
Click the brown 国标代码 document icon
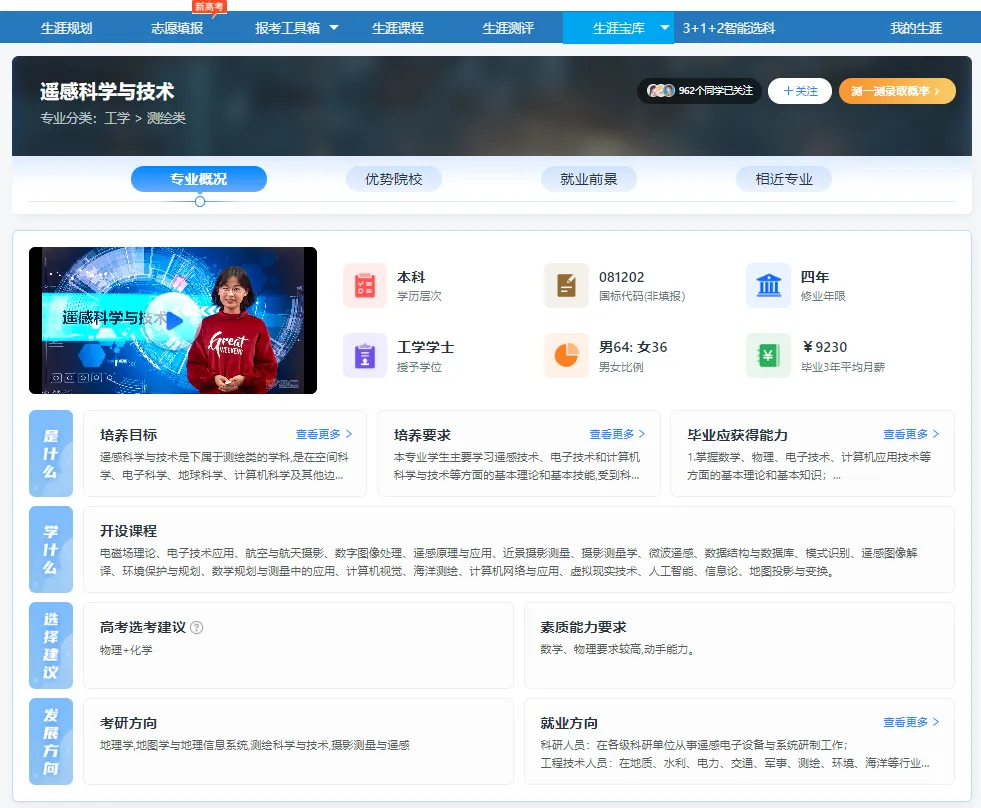click(566, 285)
